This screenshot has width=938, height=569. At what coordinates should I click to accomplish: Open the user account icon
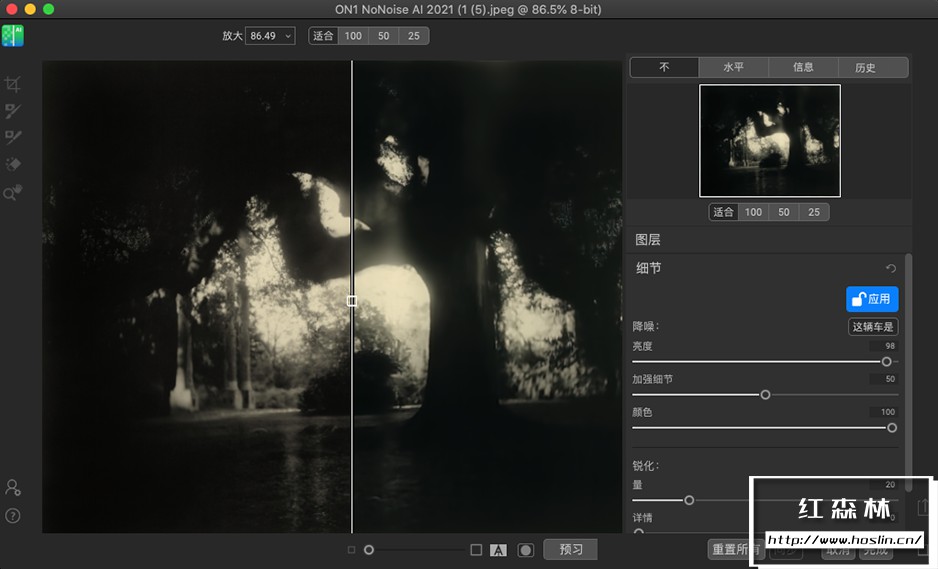coord(13,488)
